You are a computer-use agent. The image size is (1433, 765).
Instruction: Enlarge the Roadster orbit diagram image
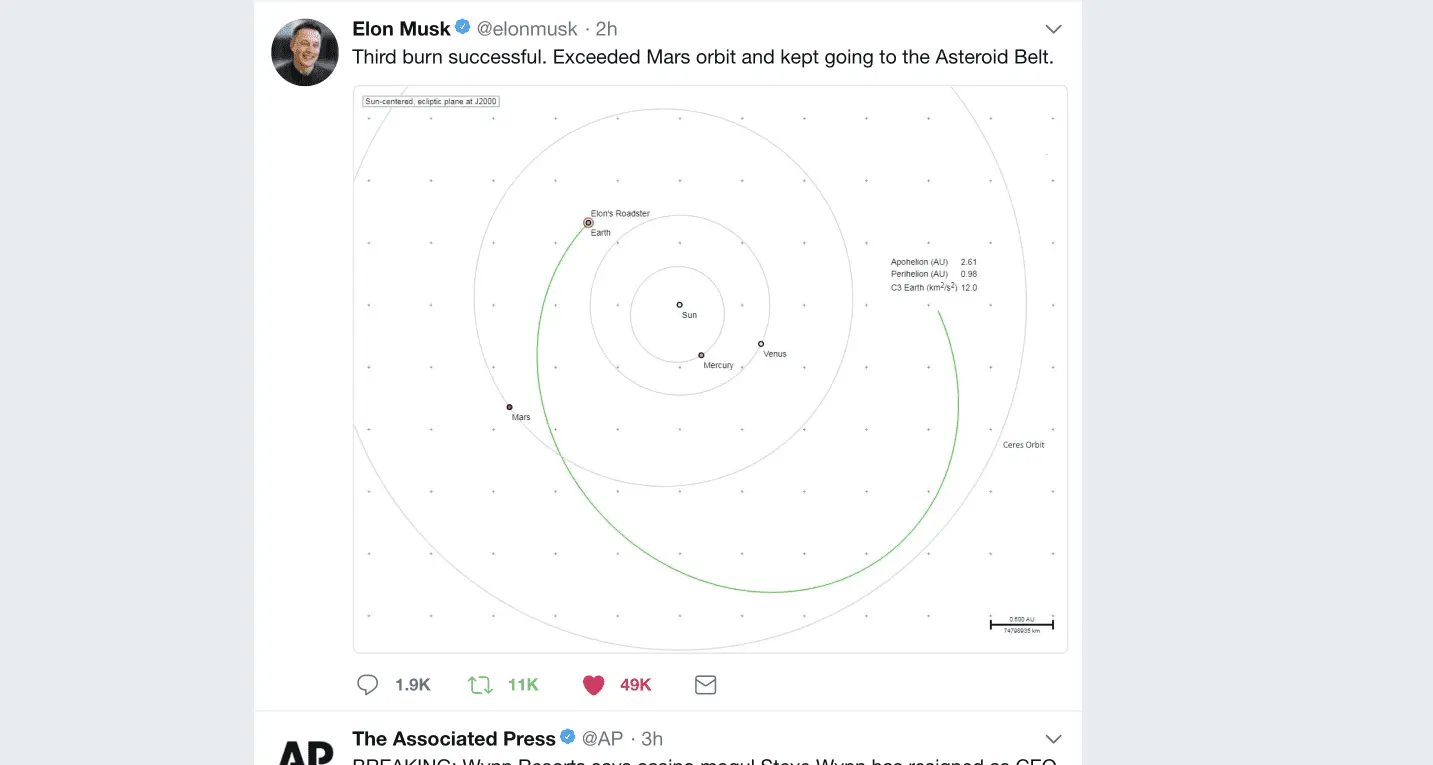[x=710, y=369]
